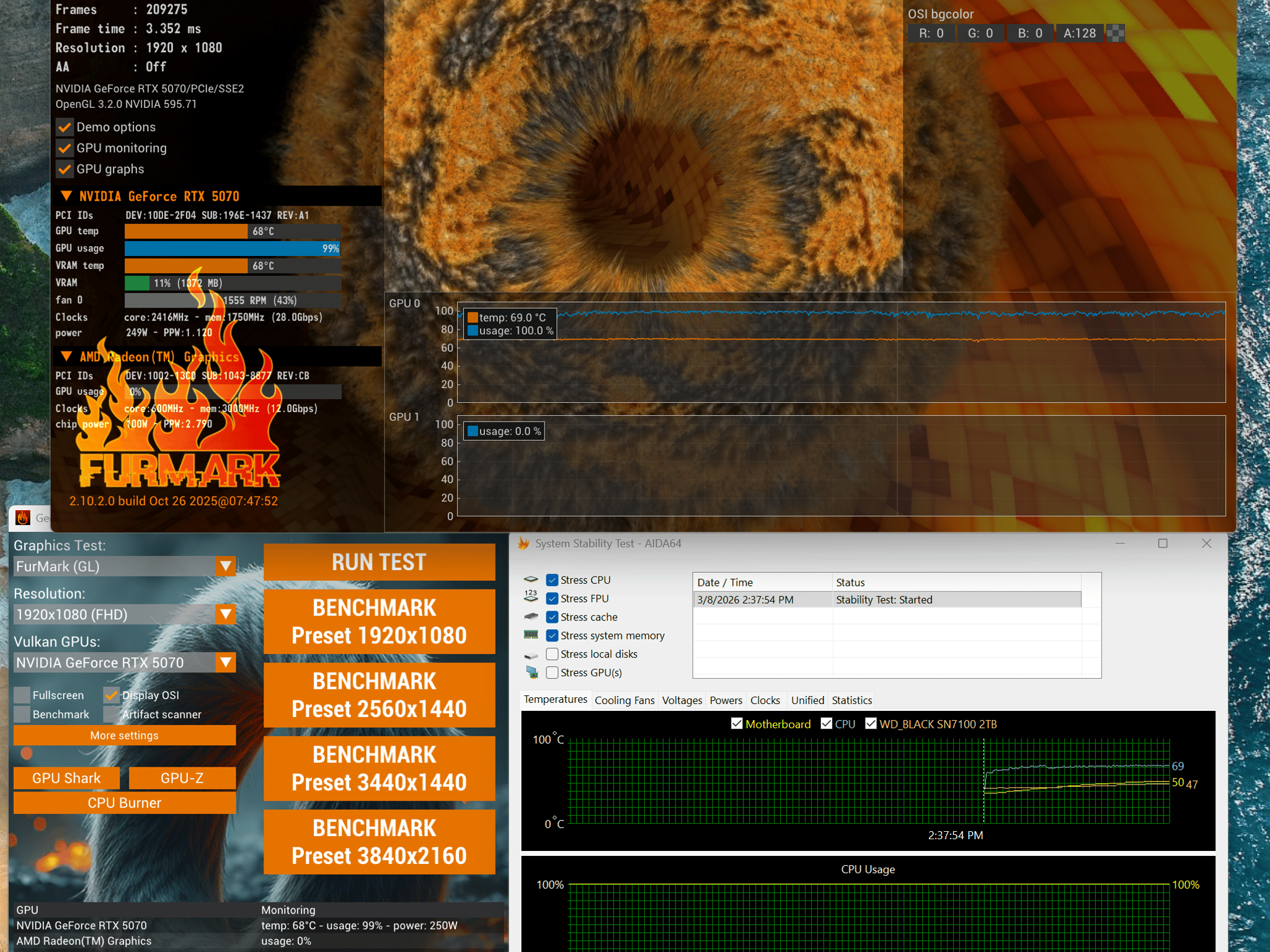
Task: Maximize the AIDA64 System Stability Test window
Action: tap(1163, 544)
